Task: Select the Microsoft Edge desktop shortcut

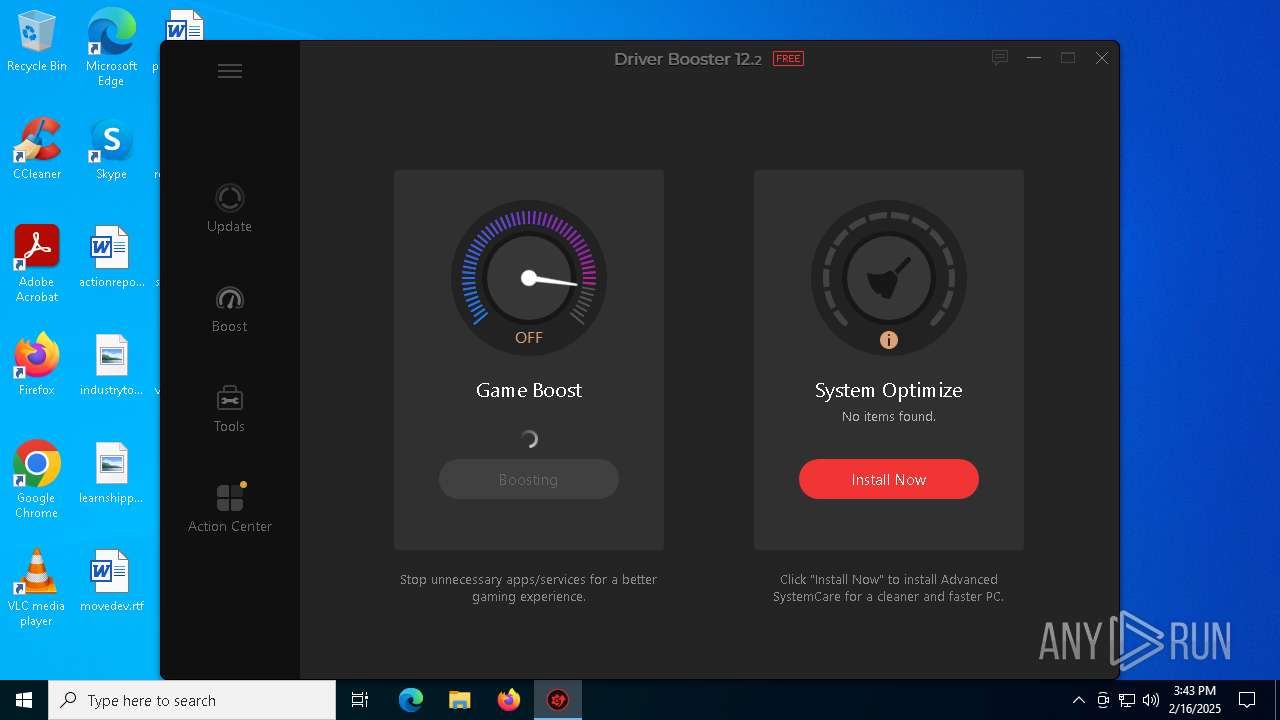Action: coord(111,47)
